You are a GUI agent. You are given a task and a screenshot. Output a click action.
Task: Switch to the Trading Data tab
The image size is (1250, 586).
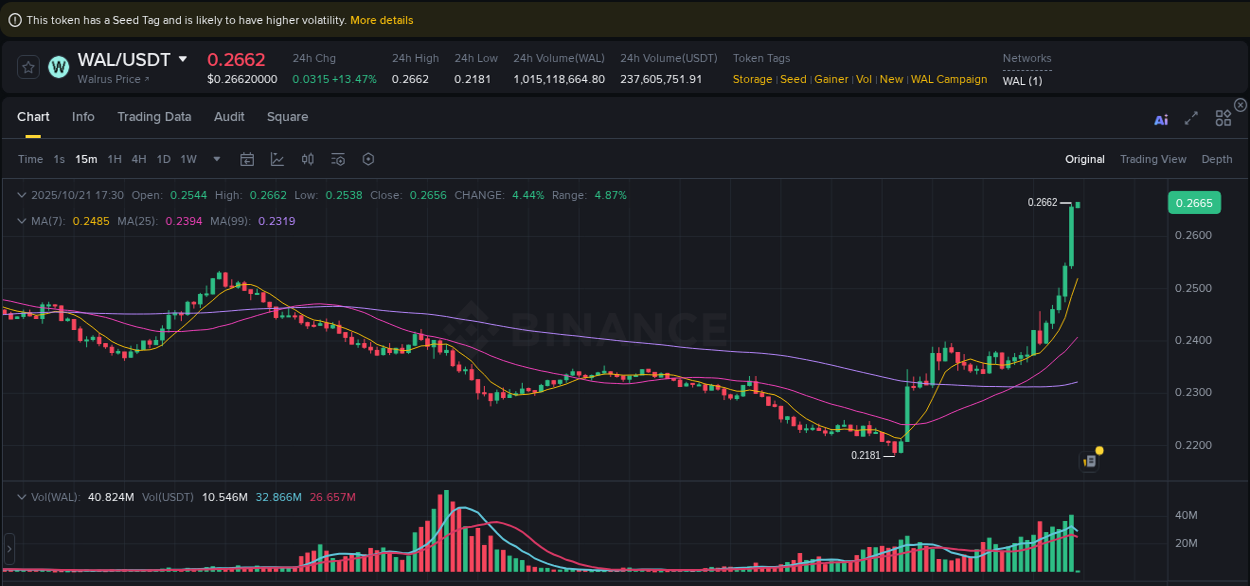click(154, 117)
